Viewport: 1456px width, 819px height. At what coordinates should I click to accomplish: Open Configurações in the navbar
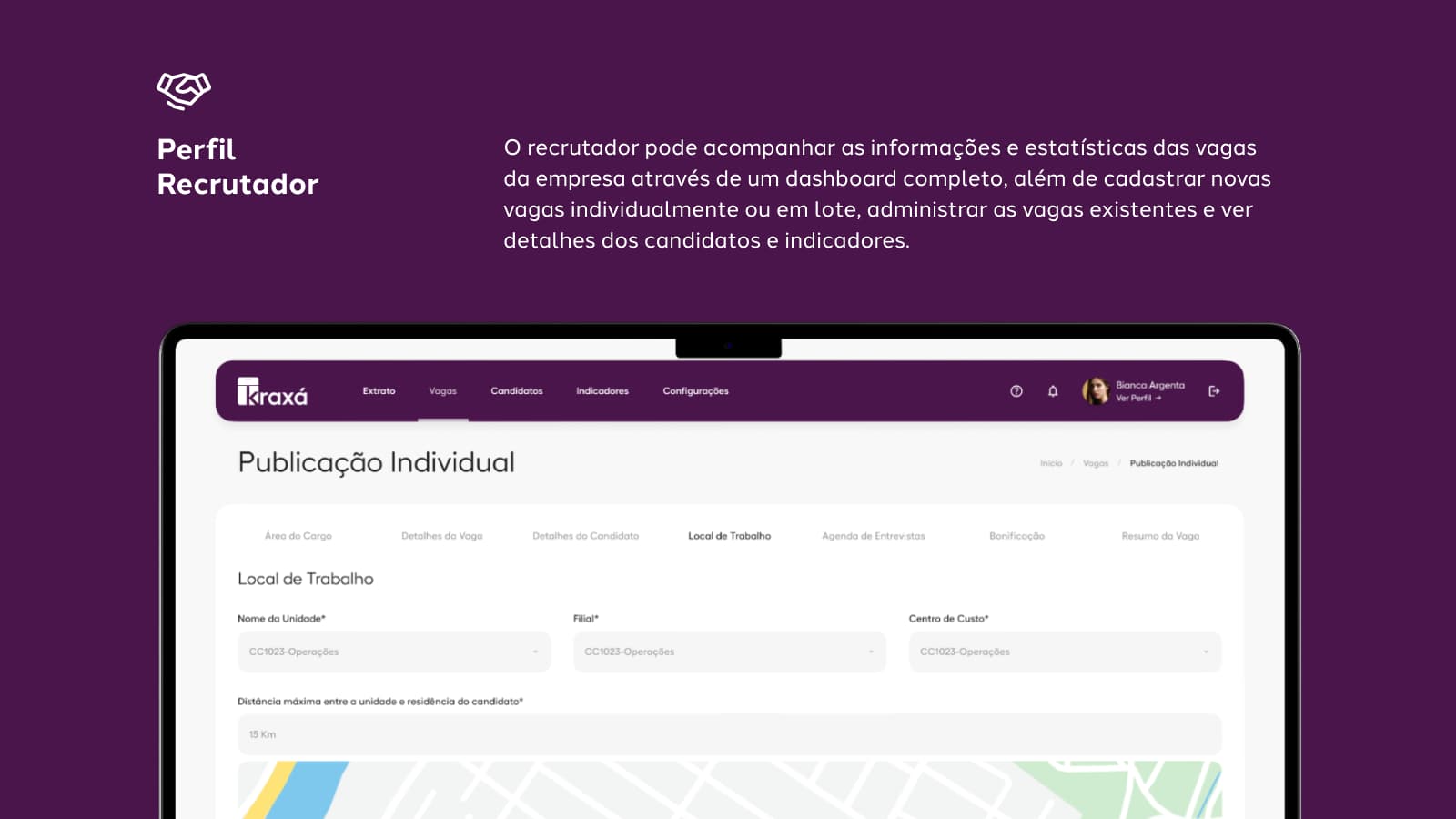(x=695, y=391)
